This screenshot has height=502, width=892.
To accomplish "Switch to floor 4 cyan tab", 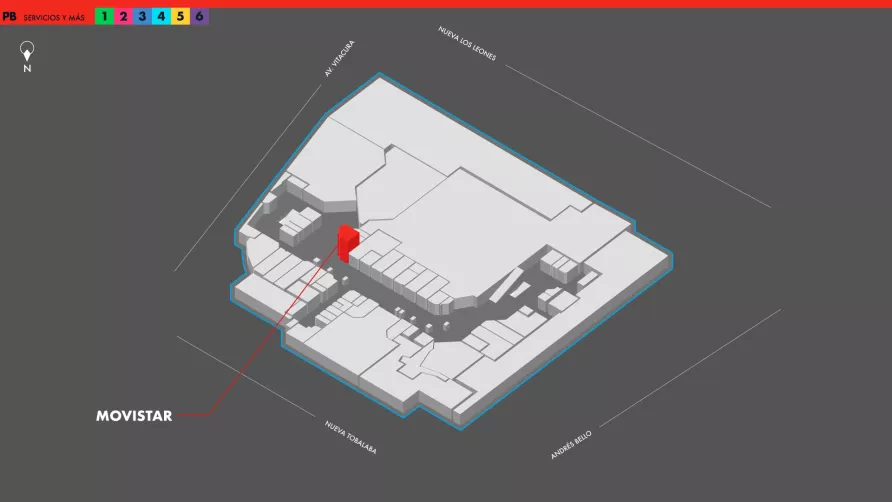I will coord(162,17).
